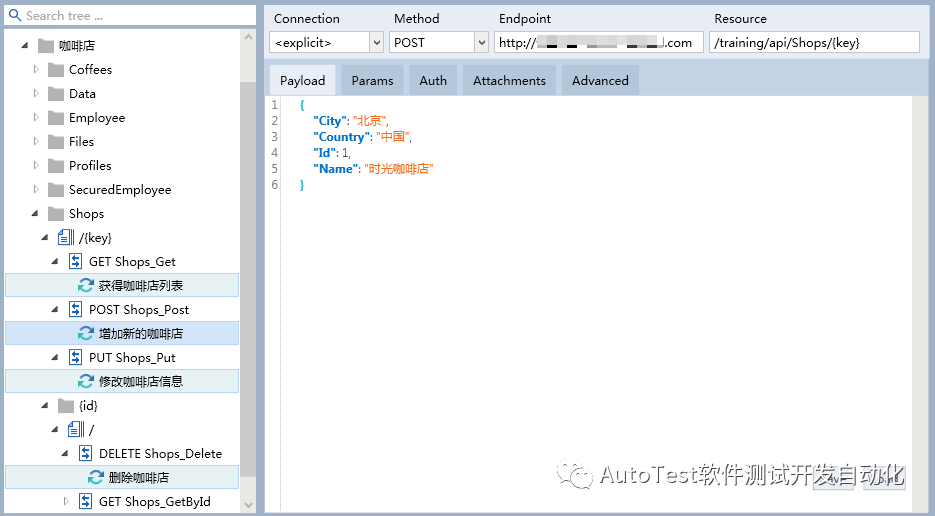Click the Resource path field
Viewport: 935px width, 516px height.
point(814,42)
